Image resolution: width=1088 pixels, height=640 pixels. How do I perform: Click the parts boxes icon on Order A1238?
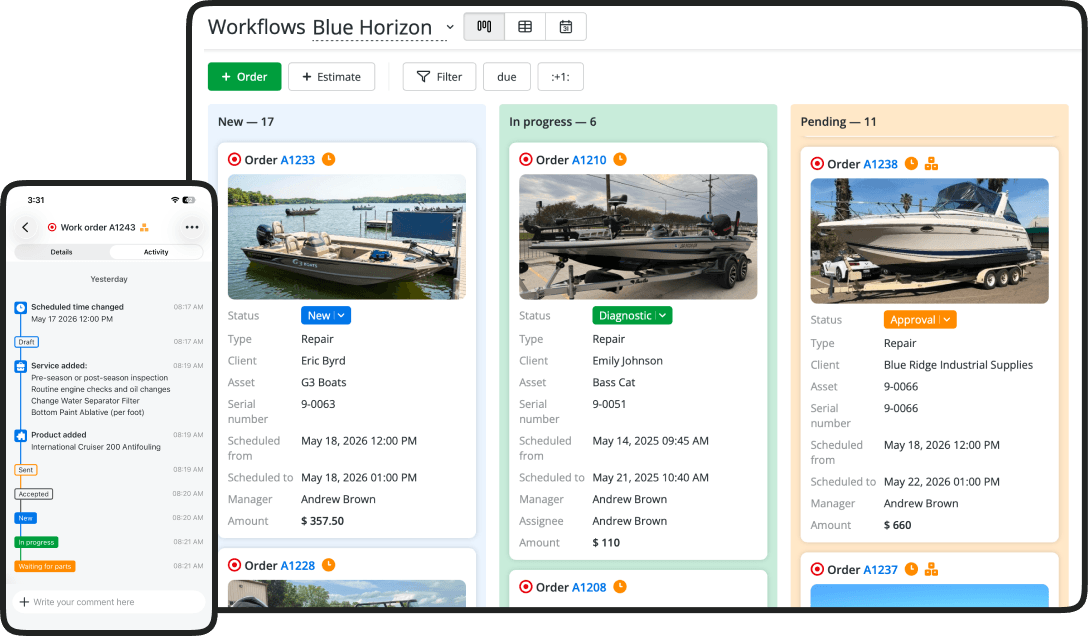point(931,164)
